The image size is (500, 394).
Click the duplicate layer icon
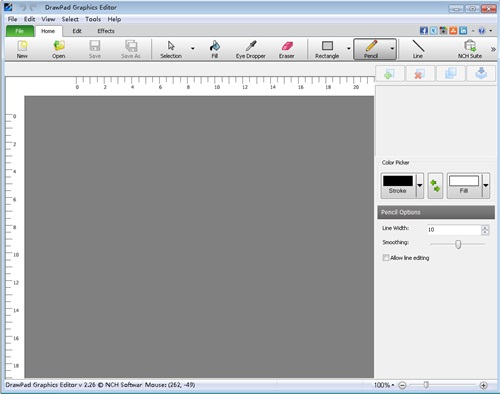pyautogui.click(x=450, y=73)
